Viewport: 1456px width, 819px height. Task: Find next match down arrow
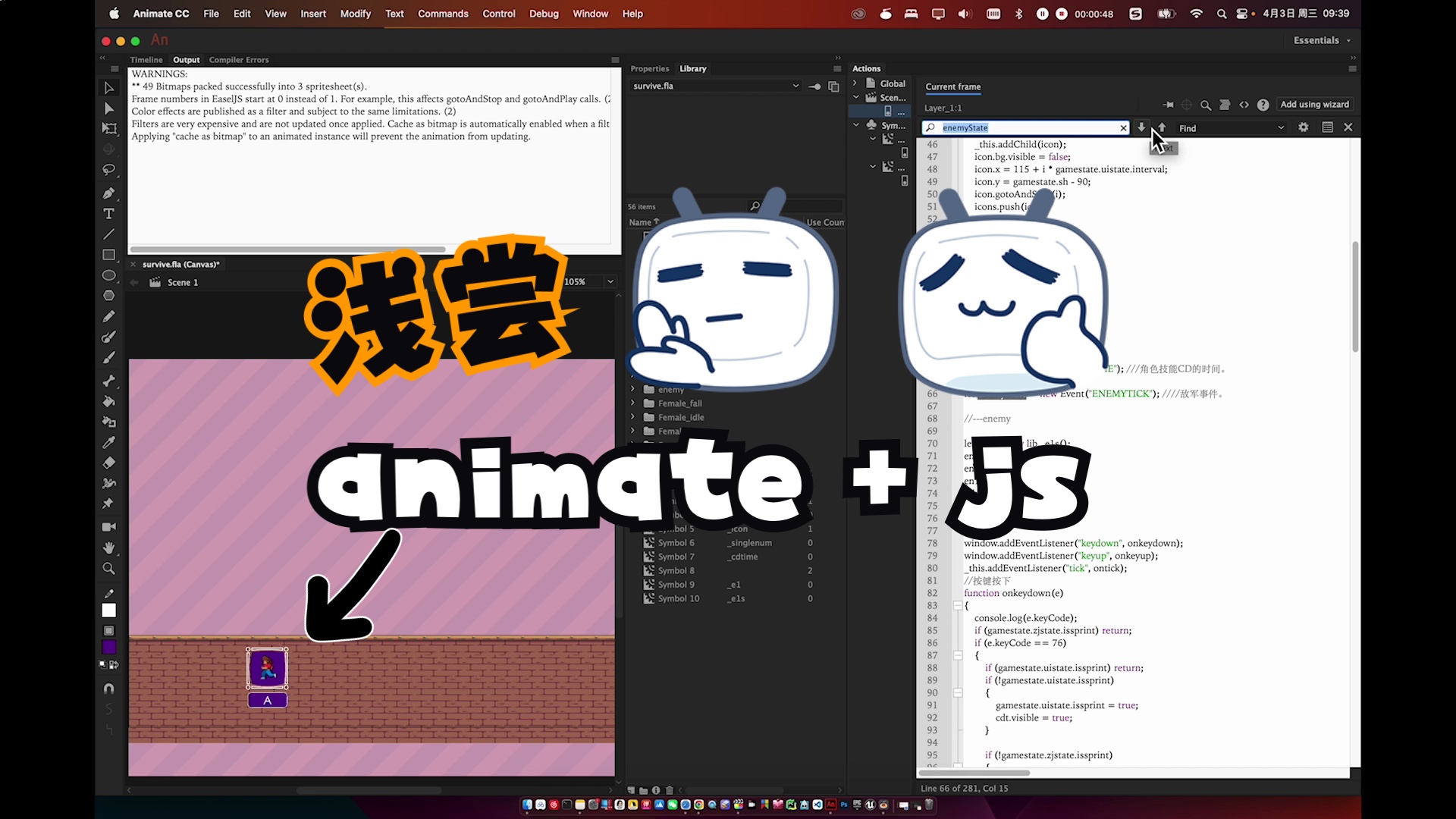tap(1141, 127)
